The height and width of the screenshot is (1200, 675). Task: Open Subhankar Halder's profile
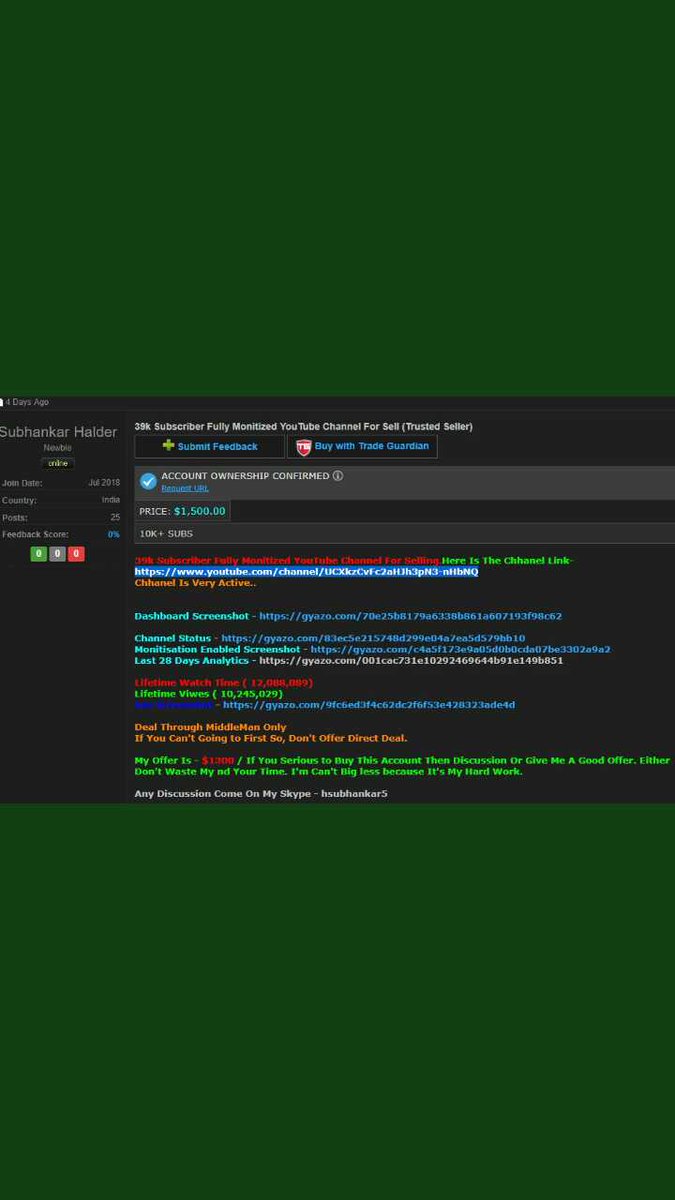tap(58, 432)
